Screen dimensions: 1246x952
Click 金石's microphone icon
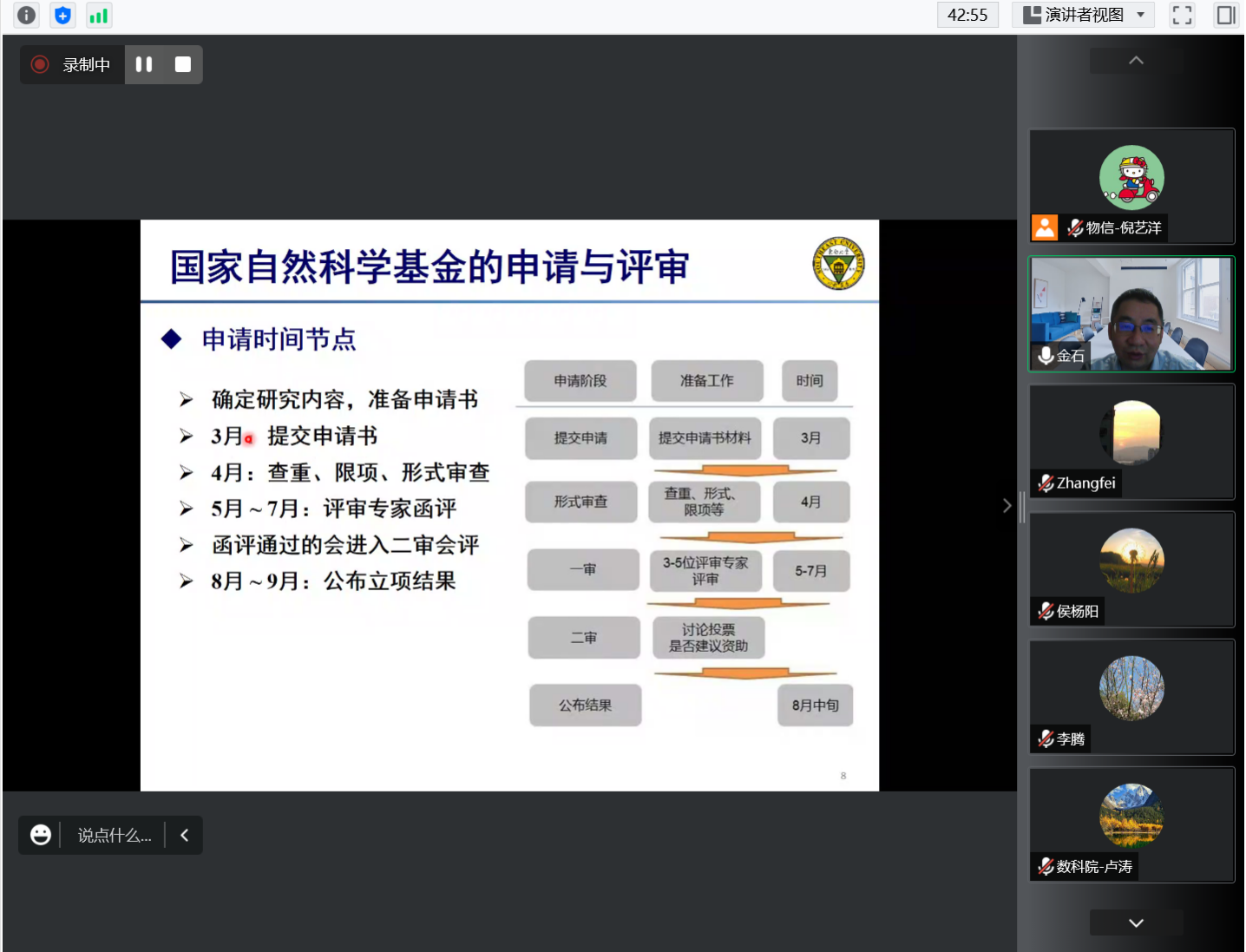tap(1046, 355)
